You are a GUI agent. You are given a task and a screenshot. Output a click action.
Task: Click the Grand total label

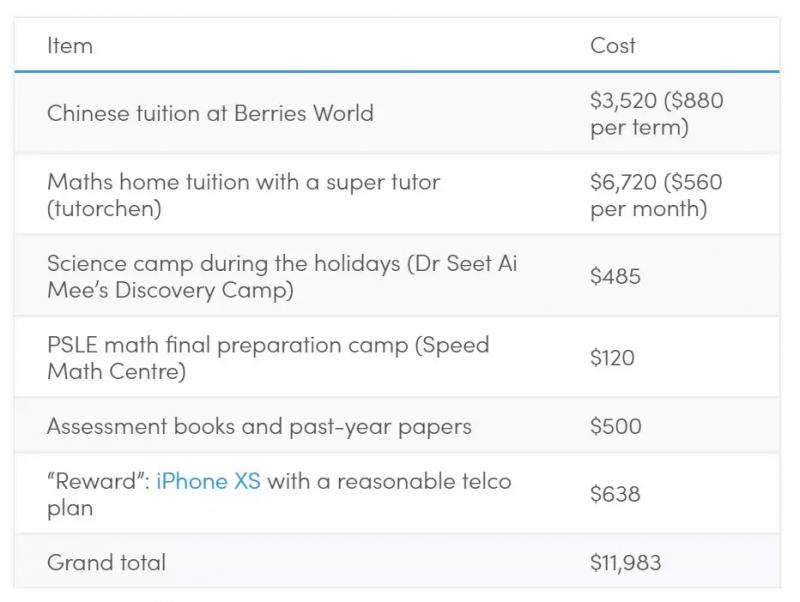tap(106, 562)
